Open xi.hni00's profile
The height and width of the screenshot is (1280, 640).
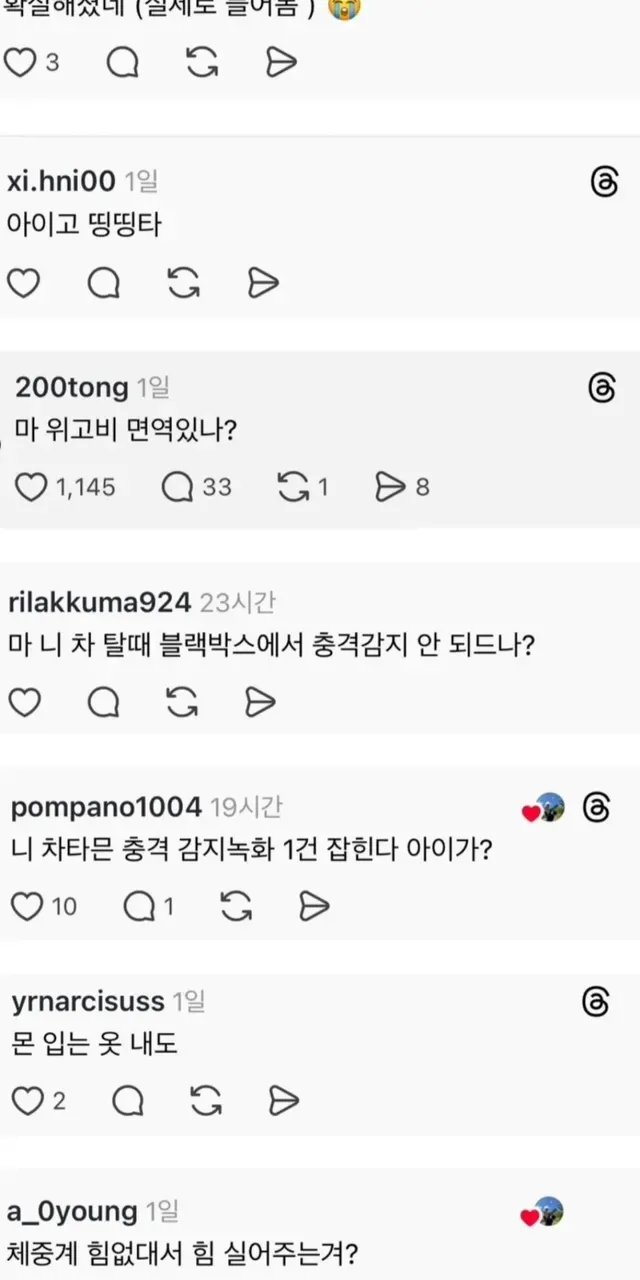pos(61,181)
